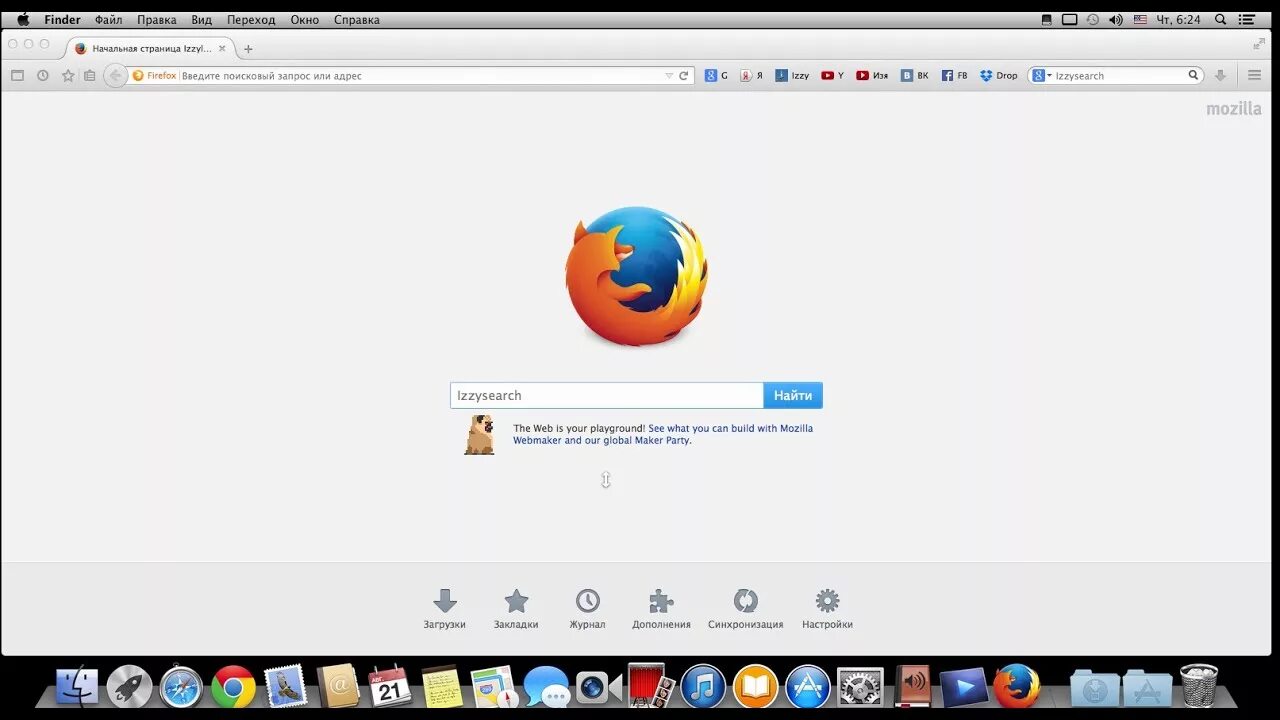Open Messages in the Dock
1280x720 pixels.
546,687
